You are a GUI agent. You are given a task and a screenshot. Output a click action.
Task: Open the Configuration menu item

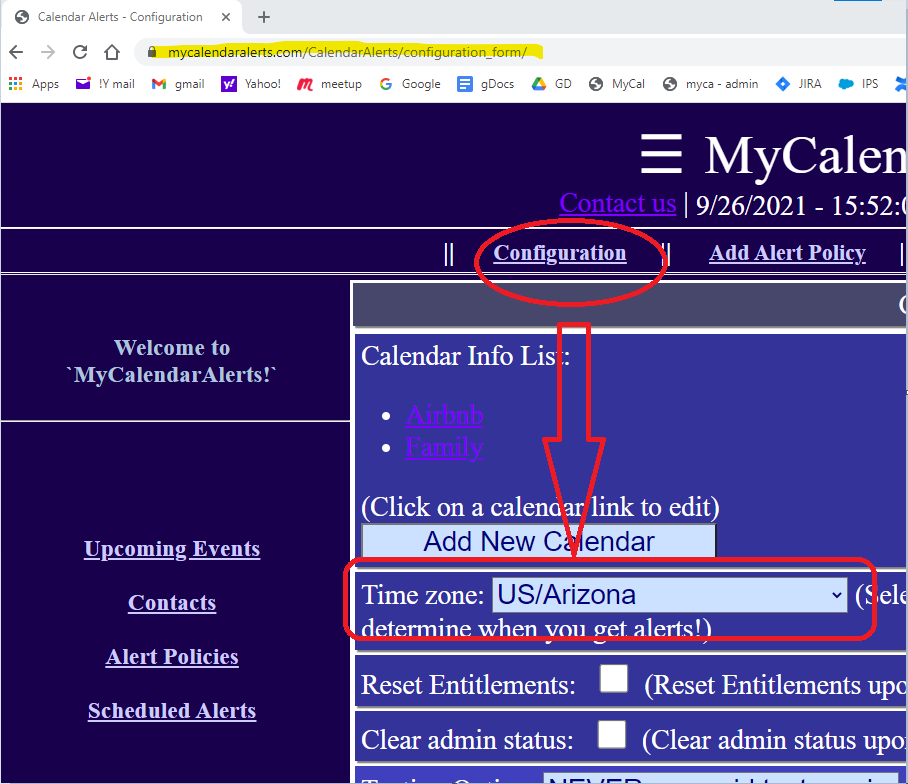click(x=560, y=253)
